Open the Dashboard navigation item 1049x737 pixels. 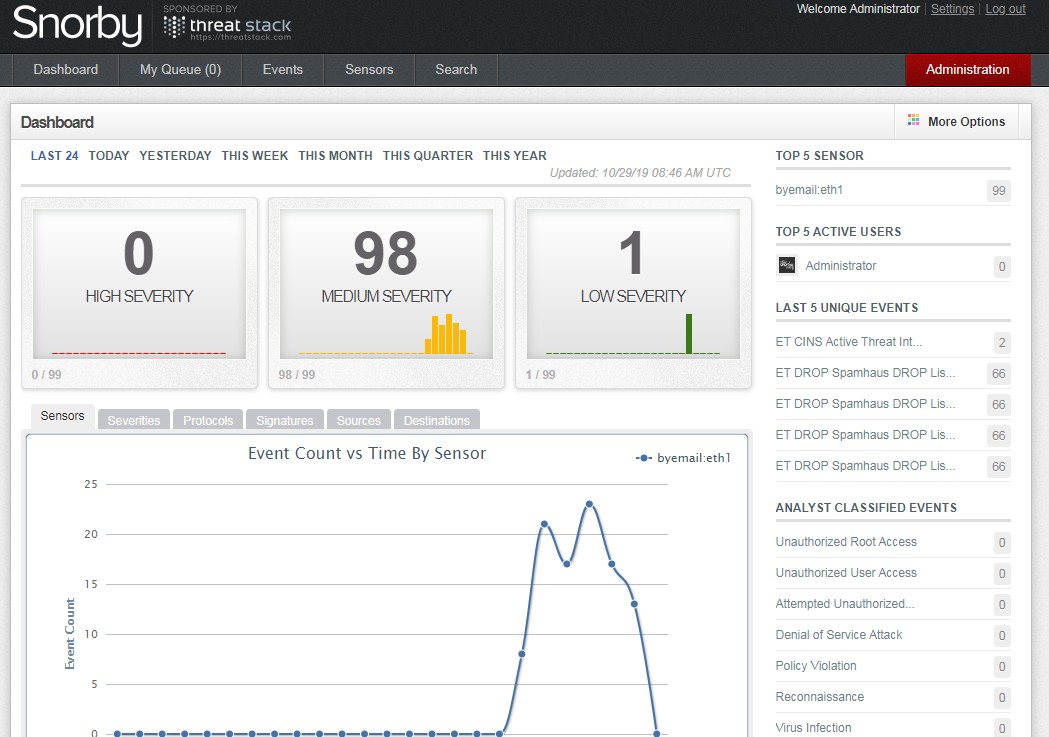[66, 70]
